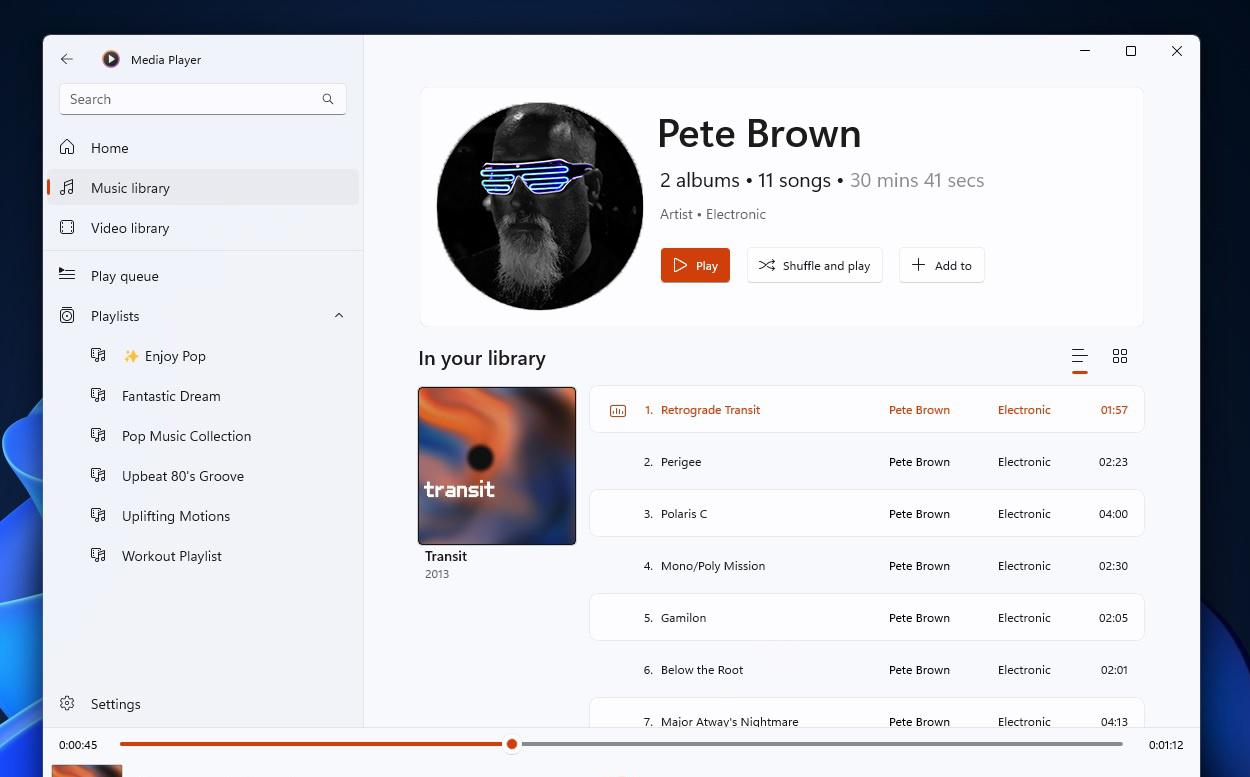Click the playback seek slider thumb
Viewport: 1250px width, 777px height.
512,744
